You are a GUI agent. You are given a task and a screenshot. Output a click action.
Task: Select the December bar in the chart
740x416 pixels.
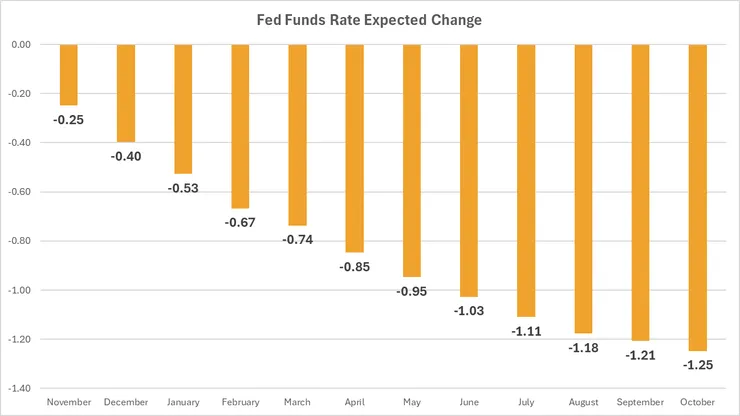point(125,93)
